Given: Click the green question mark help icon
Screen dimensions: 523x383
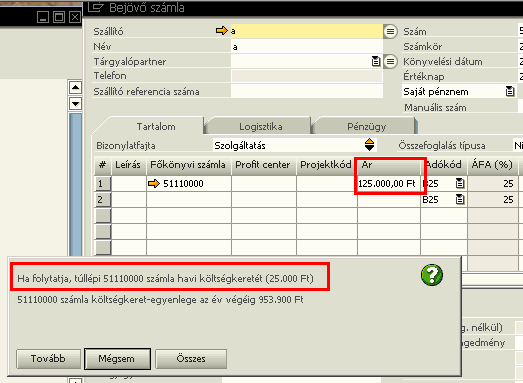Looking at the screenshot, I should click(x=432, y=275).
